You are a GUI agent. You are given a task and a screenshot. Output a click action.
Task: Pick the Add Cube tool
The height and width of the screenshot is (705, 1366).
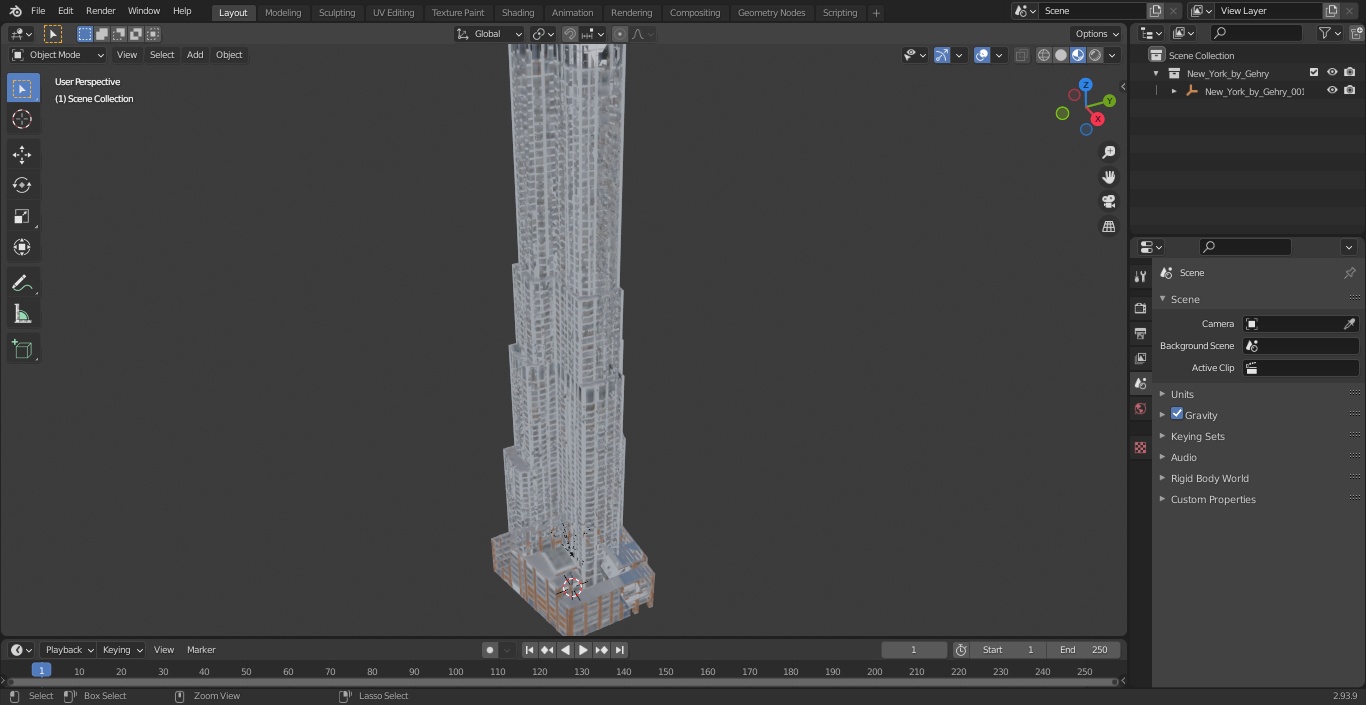tap(22, 349)
